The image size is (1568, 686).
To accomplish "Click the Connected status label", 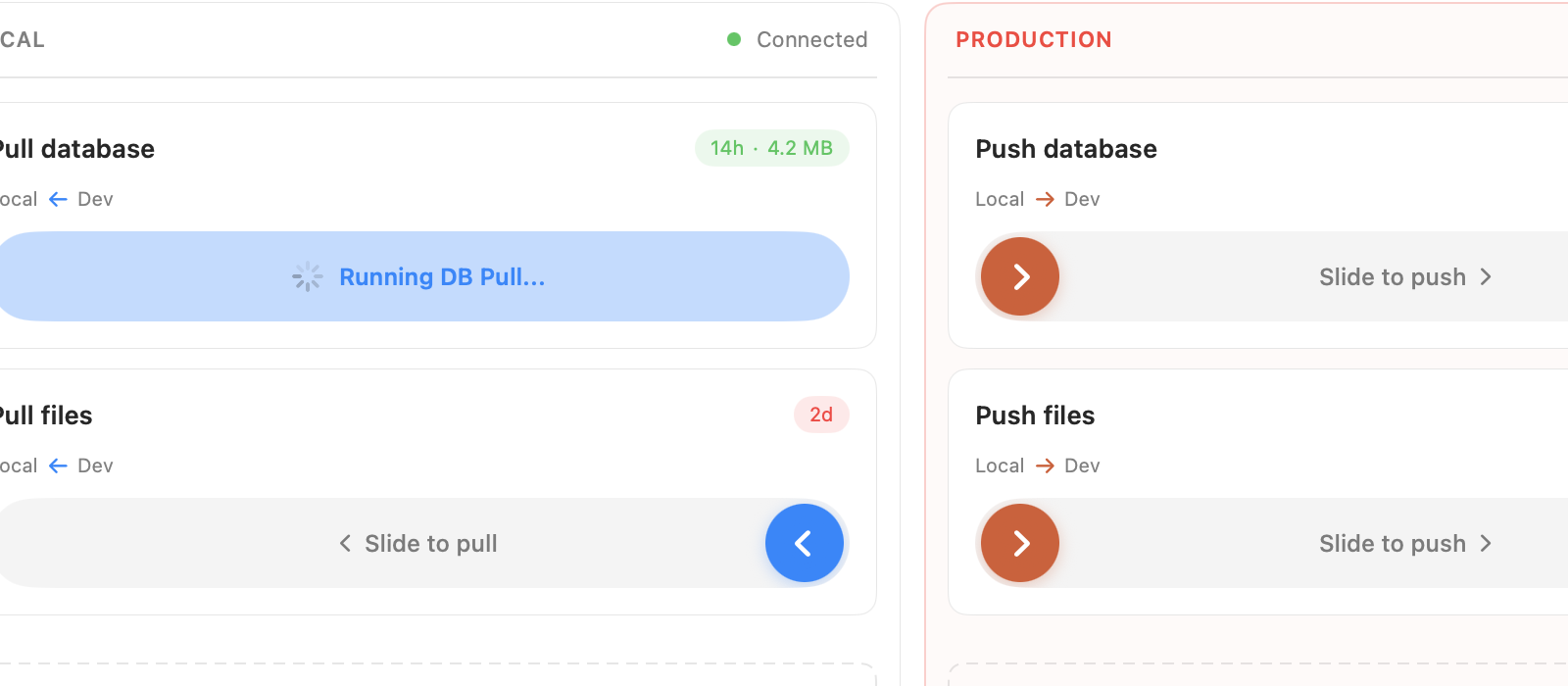I will [x=811, y=39].
